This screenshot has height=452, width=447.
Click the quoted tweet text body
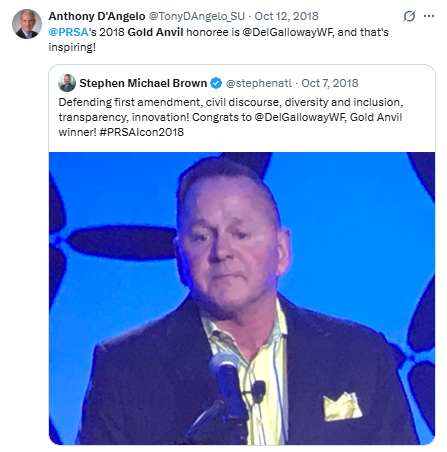tap(231, 117)
